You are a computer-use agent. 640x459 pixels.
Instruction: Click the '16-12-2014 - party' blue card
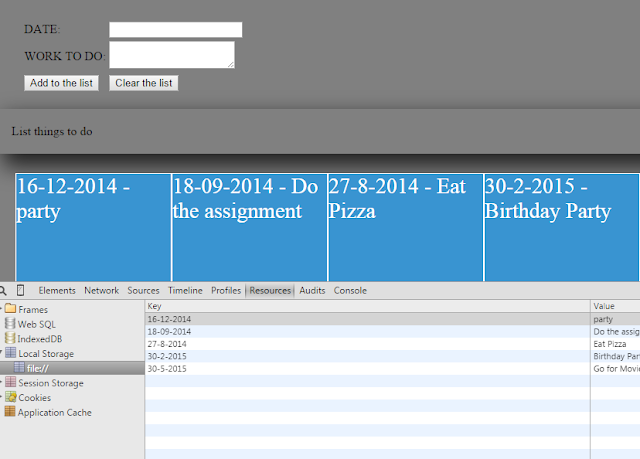[93, 227]
